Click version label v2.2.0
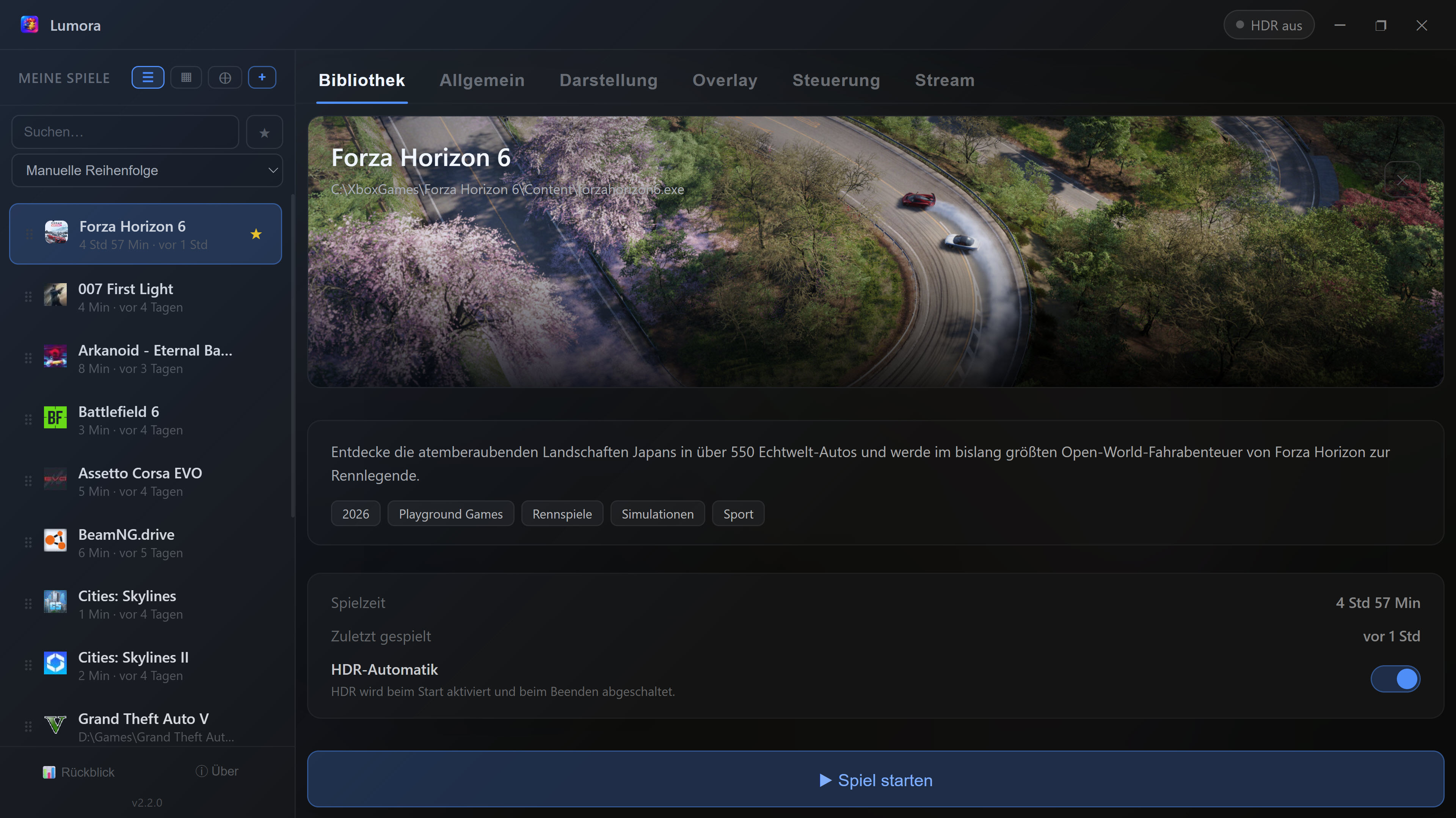The height and width of the screenshot is (818, 1456). pyautogui.click(x=147, y=802)
